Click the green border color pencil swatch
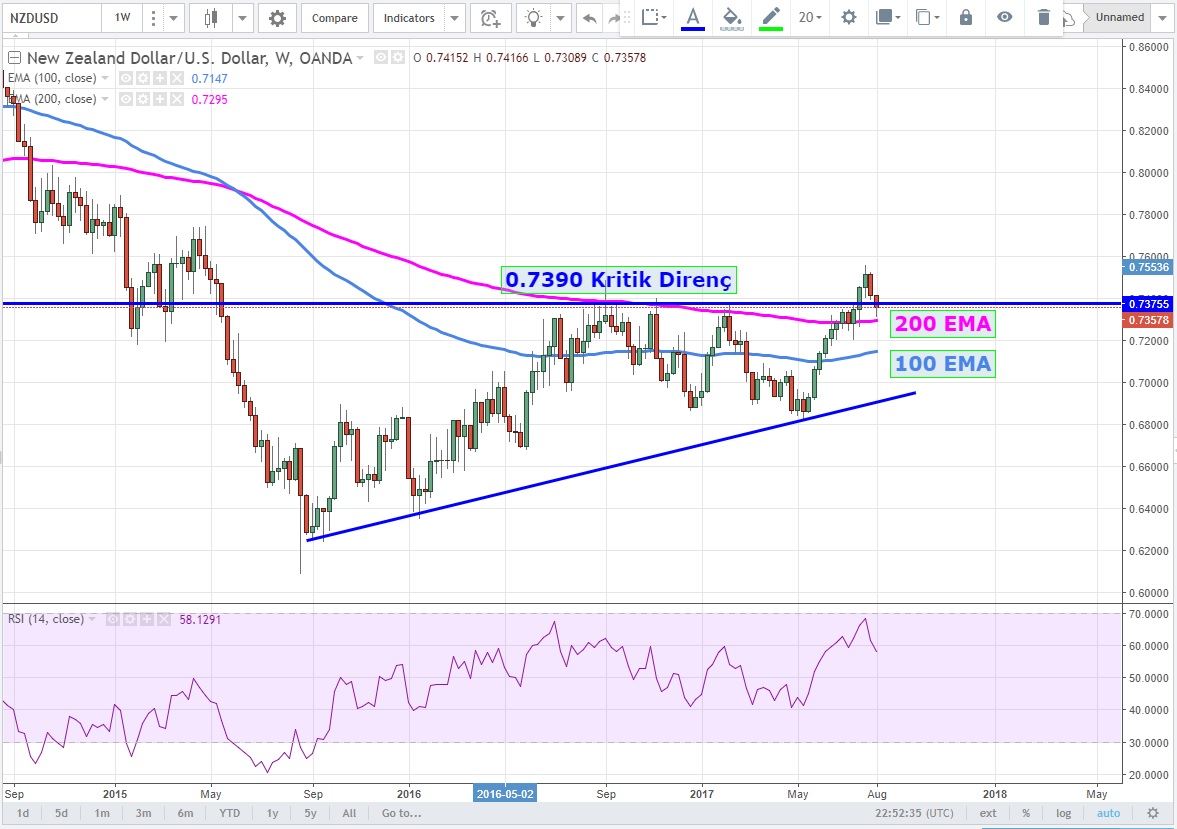Image resolution: width=1177 pixels, height=829 pixels. pyautogui.click(x=770, y=17)
